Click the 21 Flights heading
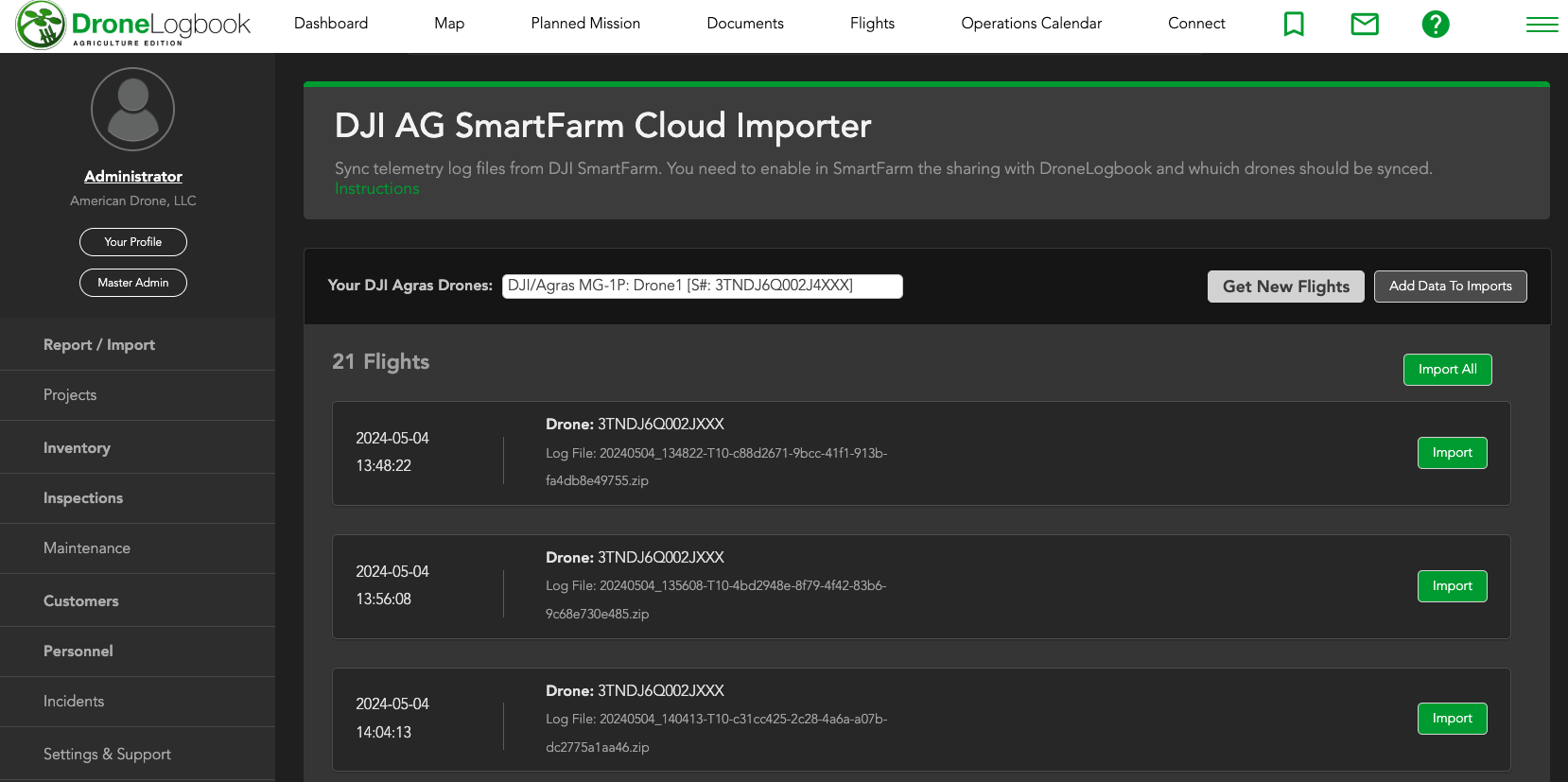This screenshot has height=782, width=1568. pos(381,362)
